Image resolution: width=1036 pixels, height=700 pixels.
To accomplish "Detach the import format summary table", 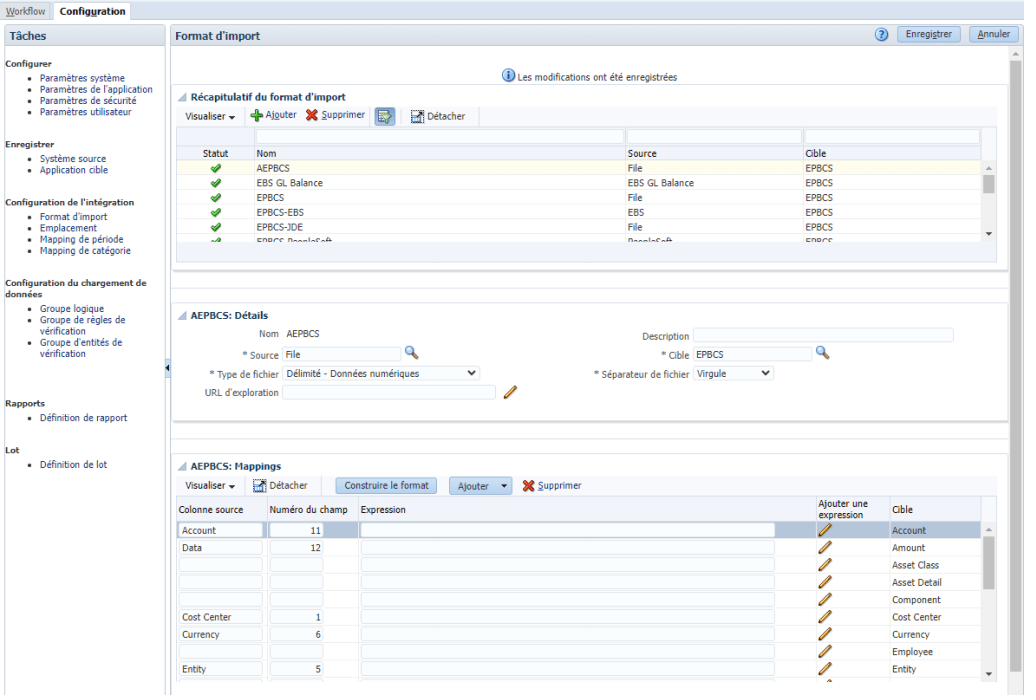I will pyautogui.click(x=437, y=116).
